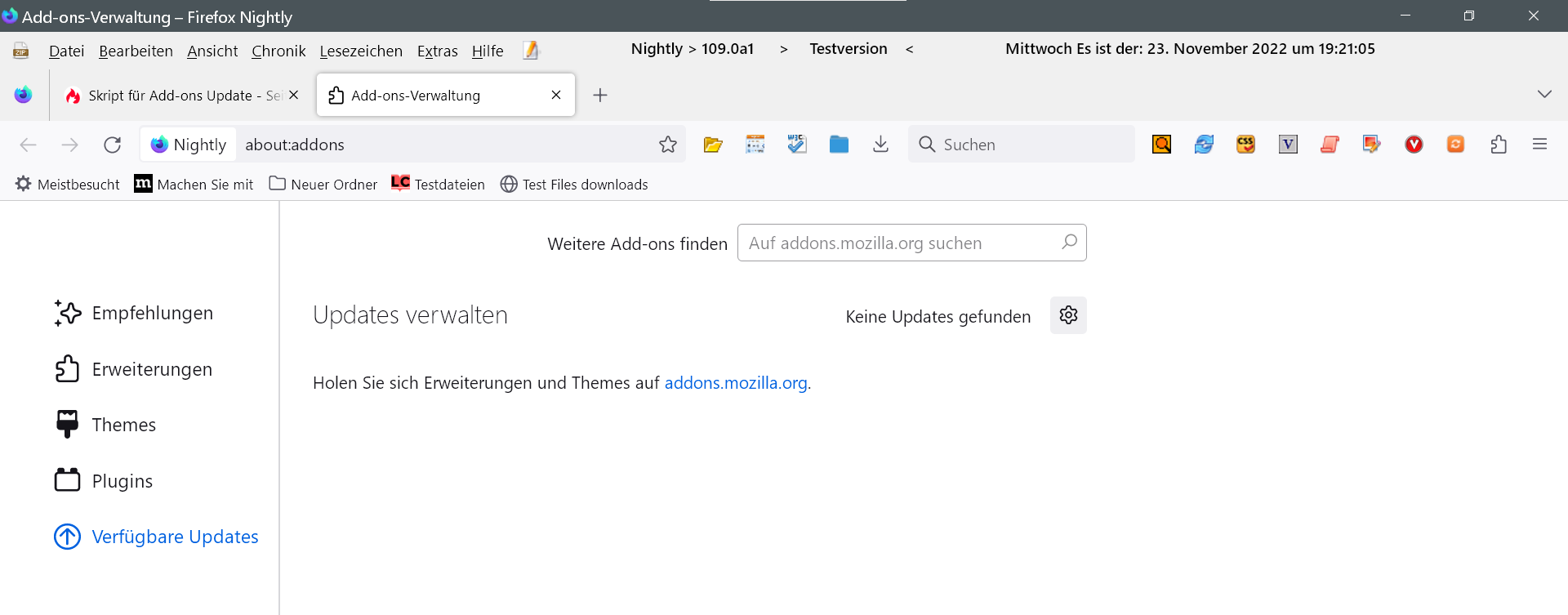
Task: Follow the addons.mozilla.org link
Action: pos(735,383)
